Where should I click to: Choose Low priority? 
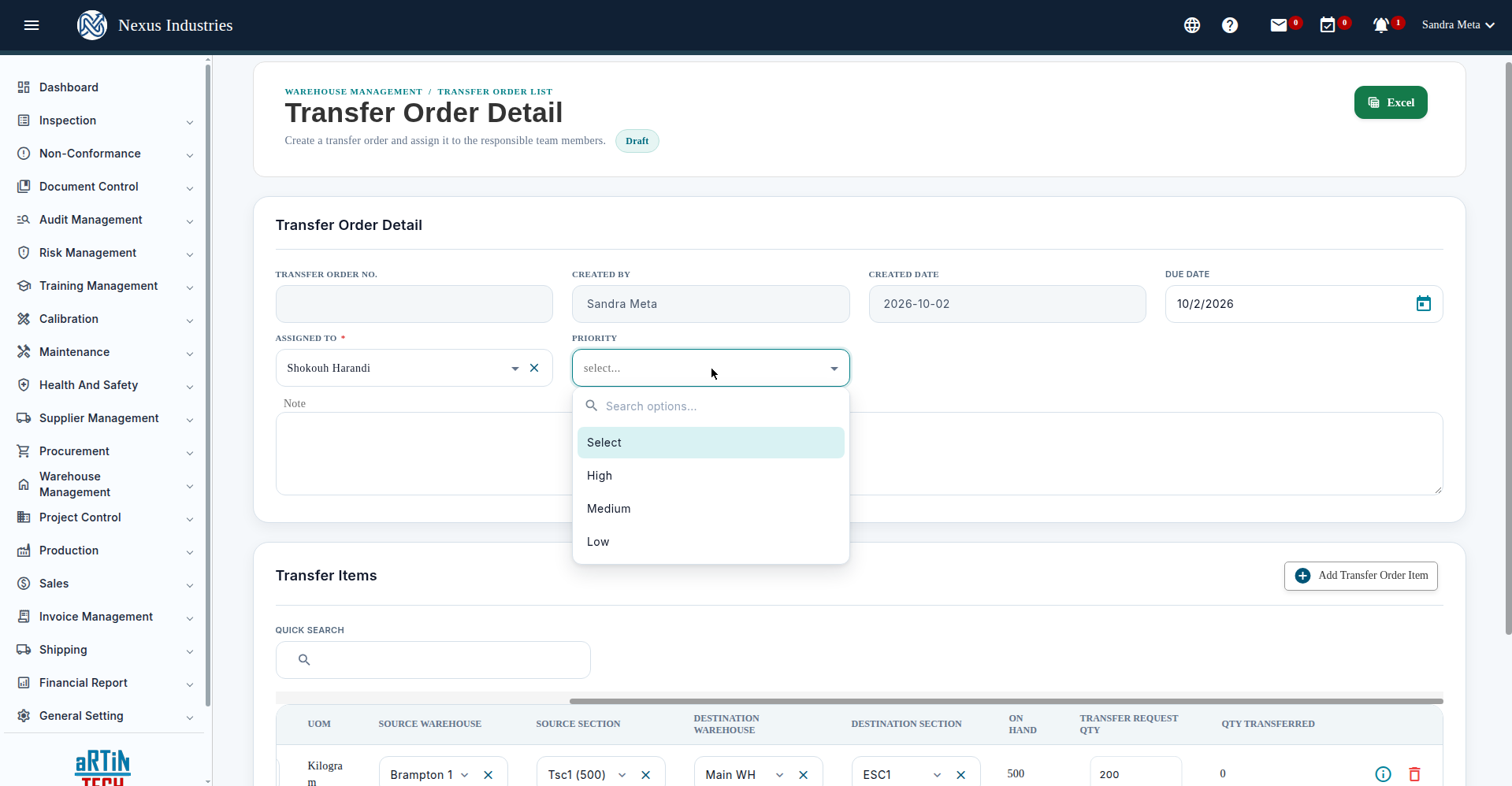click(711, 542)
